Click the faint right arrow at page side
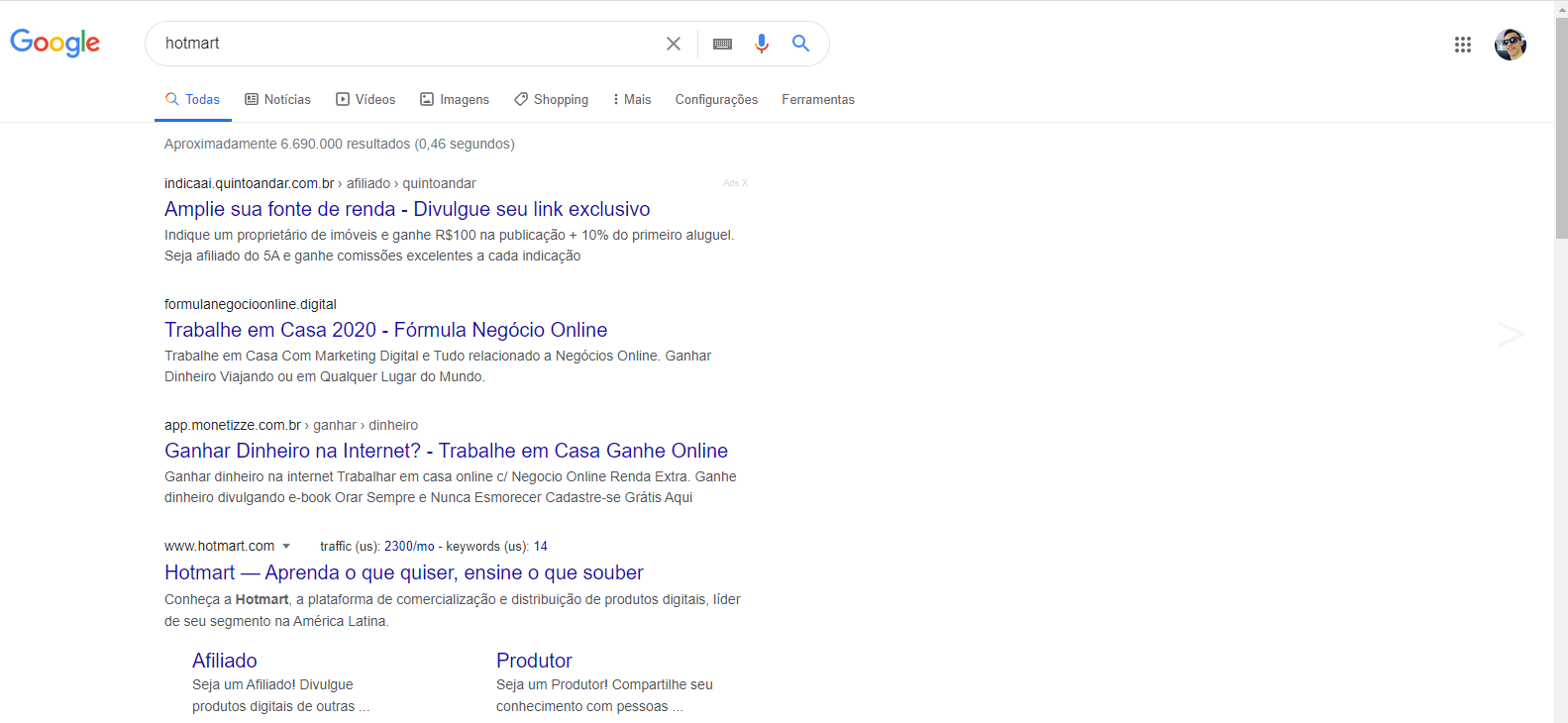 click(1510, 335)
